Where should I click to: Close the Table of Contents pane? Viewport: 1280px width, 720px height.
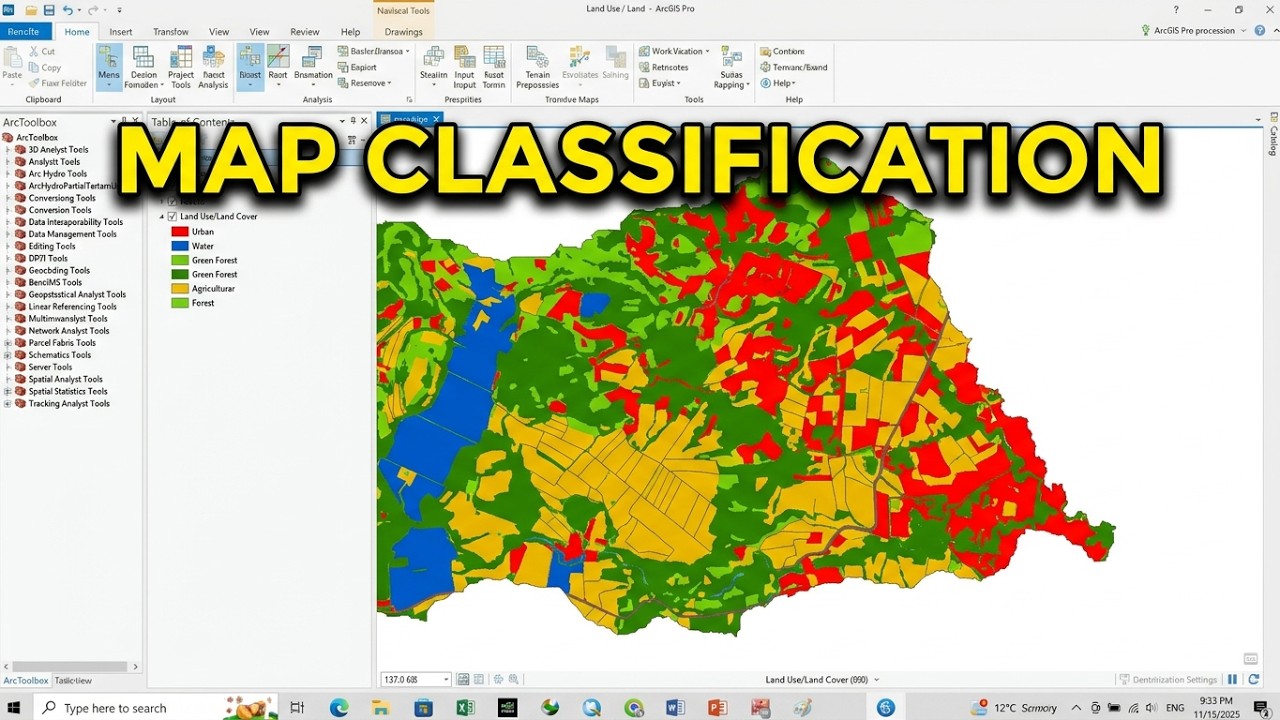coord(364,122)
